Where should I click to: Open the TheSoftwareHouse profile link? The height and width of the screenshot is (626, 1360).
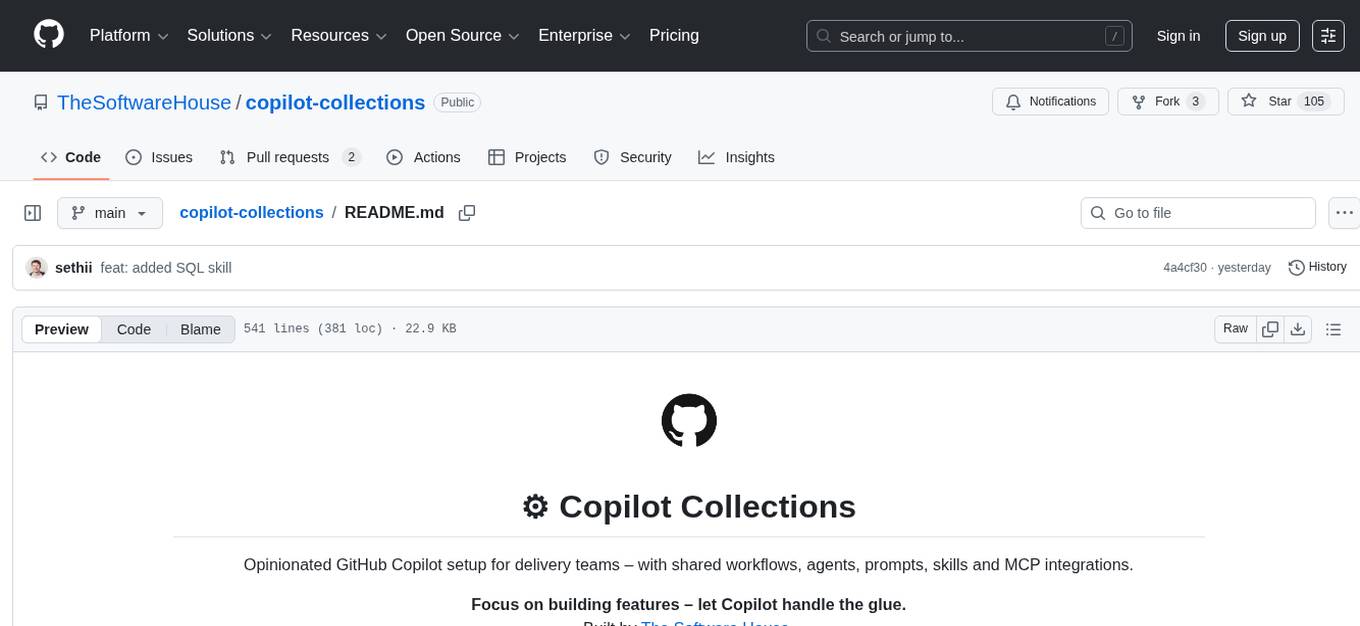point(144,102)
